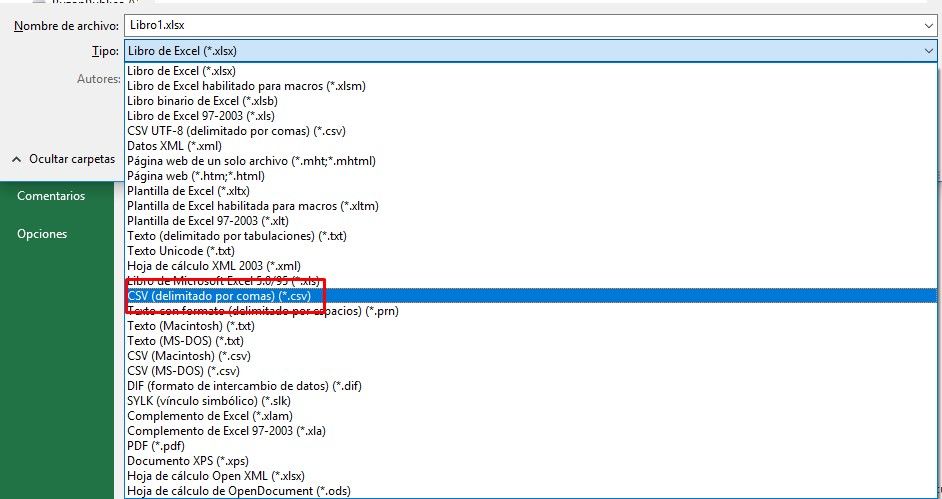This screenshot has height=499, width=942.
Task: Pick Hoja de cálculo Open XML (*.xlsx)
Action: pyautogui.click(x=530, y=476)
